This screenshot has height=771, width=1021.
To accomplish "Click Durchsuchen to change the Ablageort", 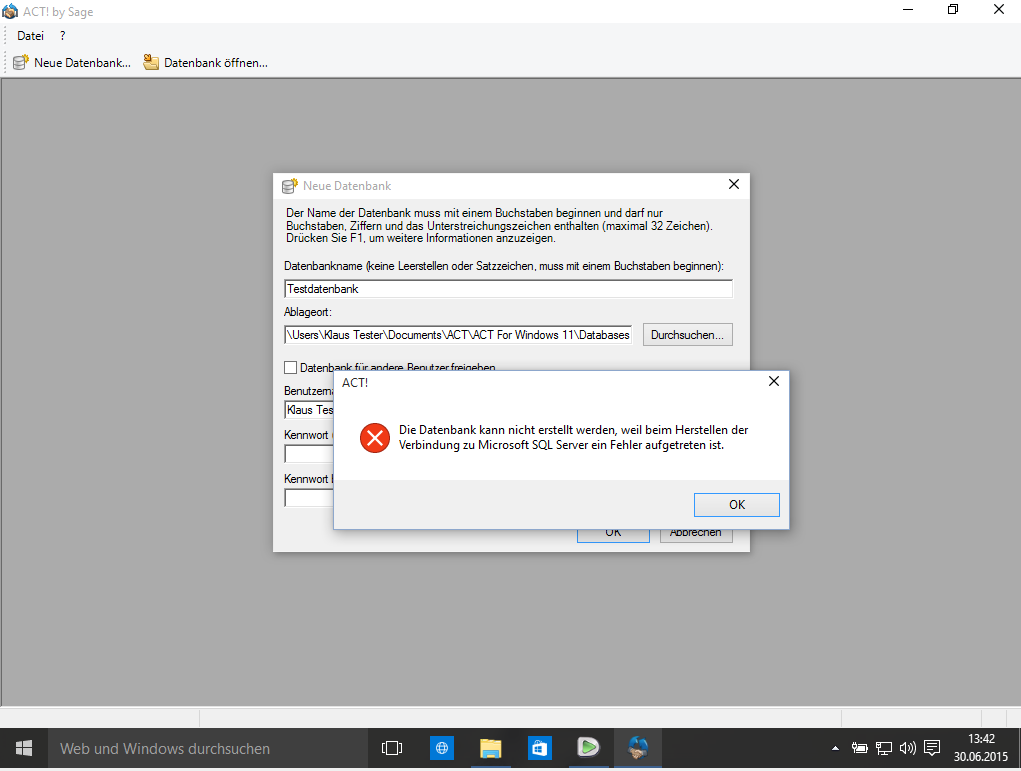I will [x=687, y=334].
